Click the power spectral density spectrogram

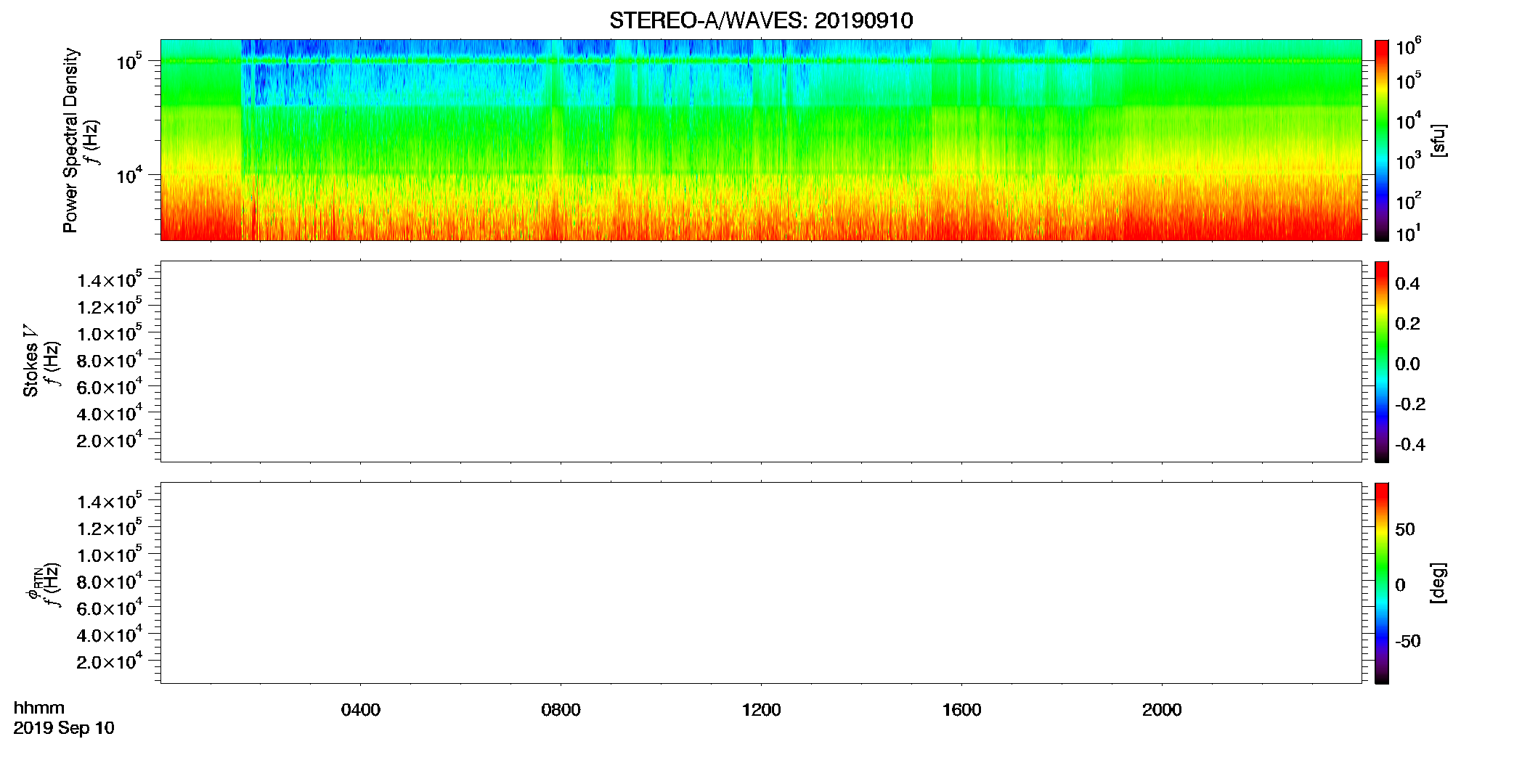761,140
